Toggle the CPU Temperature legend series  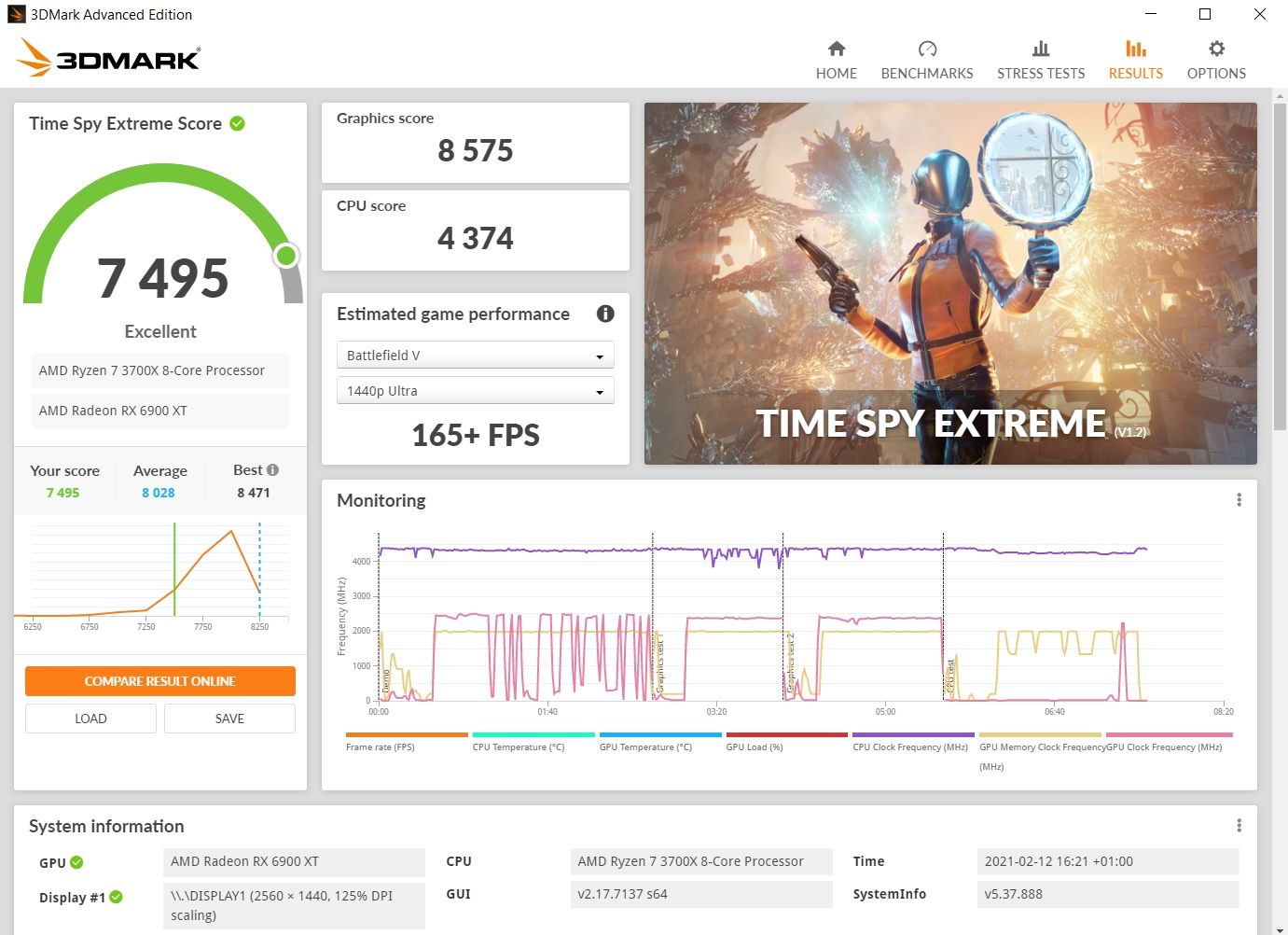(533, 742)
